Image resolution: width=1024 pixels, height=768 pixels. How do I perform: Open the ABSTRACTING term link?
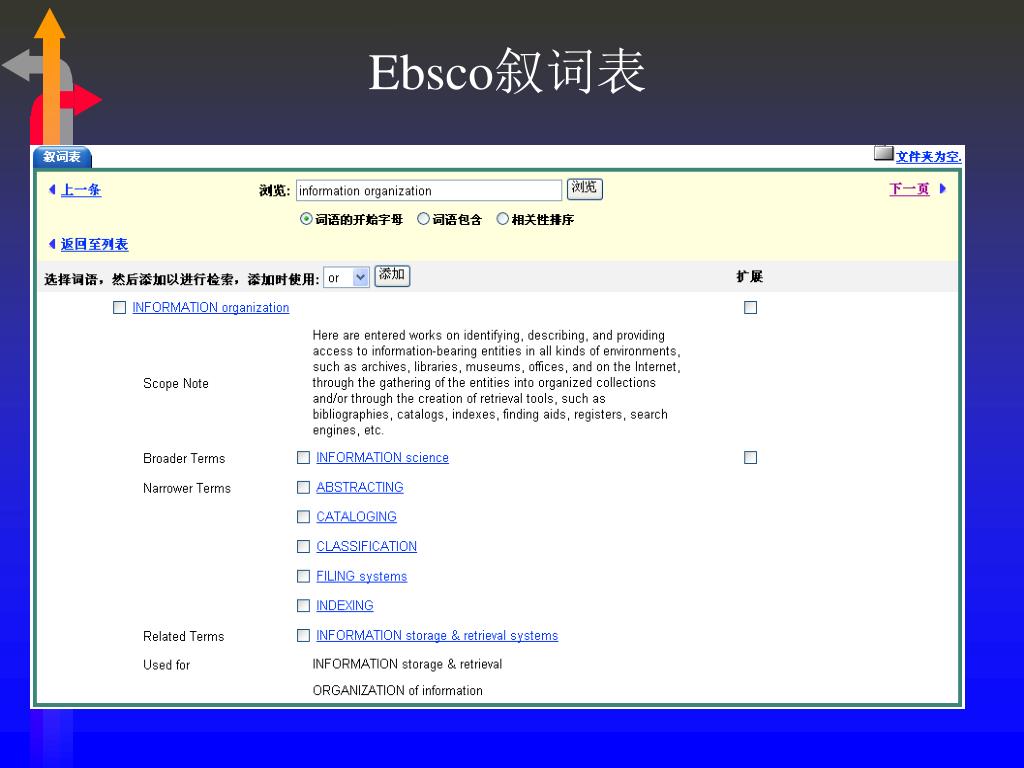(x=360, y=487)
